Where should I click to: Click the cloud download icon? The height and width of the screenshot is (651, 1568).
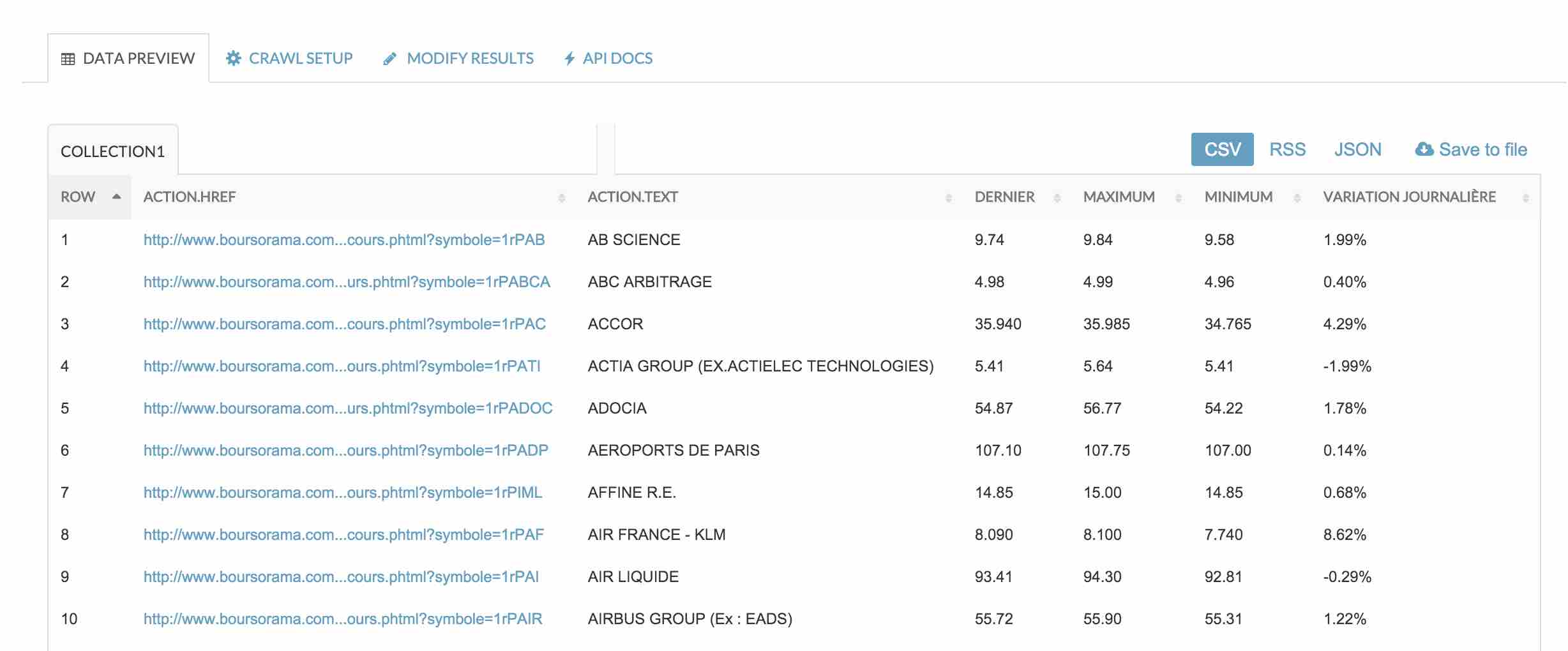pos(1424,149)
